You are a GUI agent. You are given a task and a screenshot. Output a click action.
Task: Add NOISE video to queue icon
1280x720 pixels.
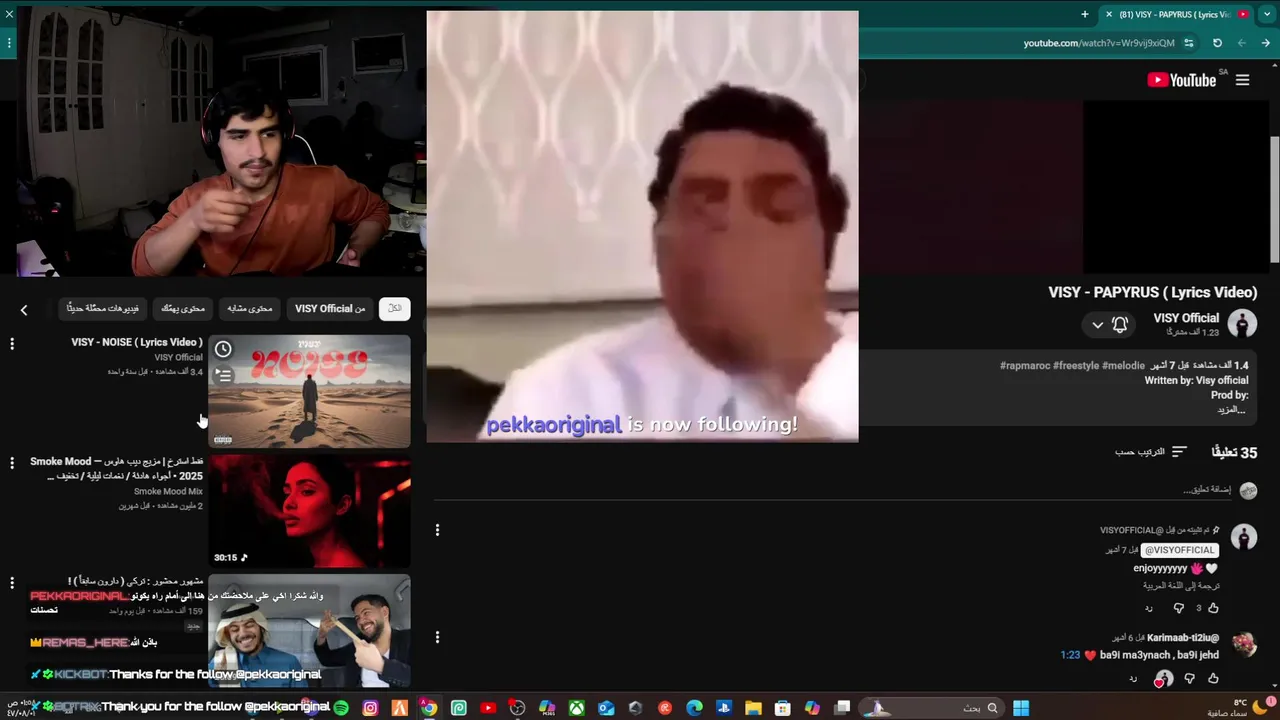[223, 375]
